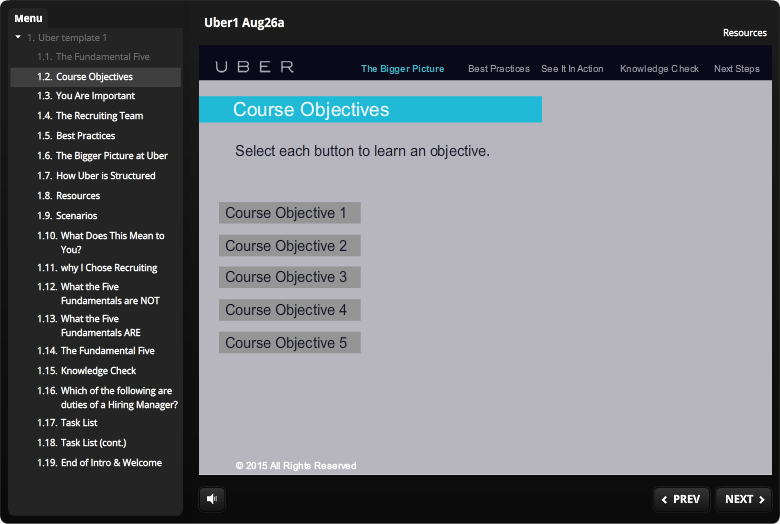Advance with the NEXT button

click(744, 499)
